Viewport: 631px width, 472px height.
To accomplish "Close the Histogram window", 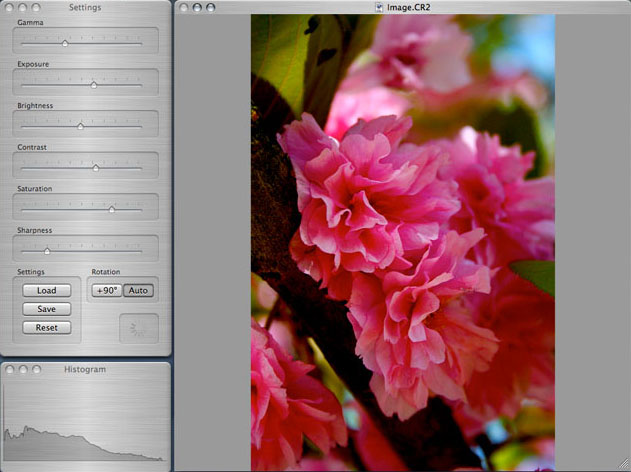I will tap(10, 369).
